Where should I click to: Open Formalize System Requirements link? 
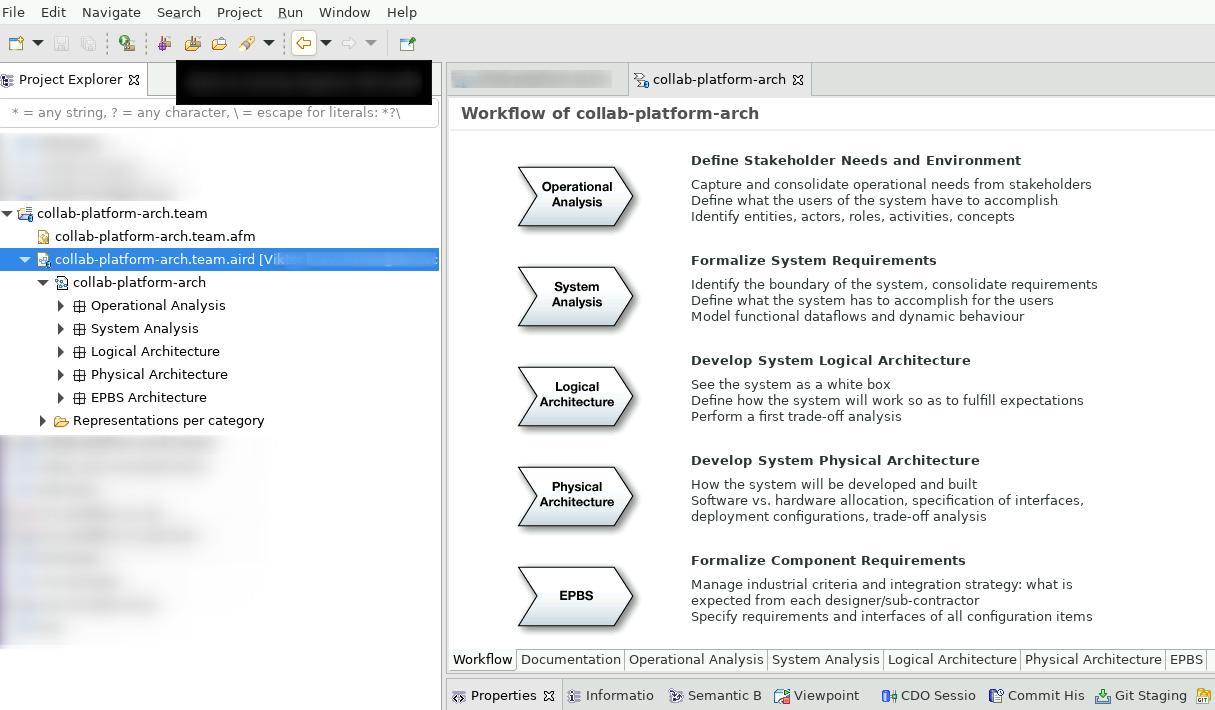tap(812, 260)
